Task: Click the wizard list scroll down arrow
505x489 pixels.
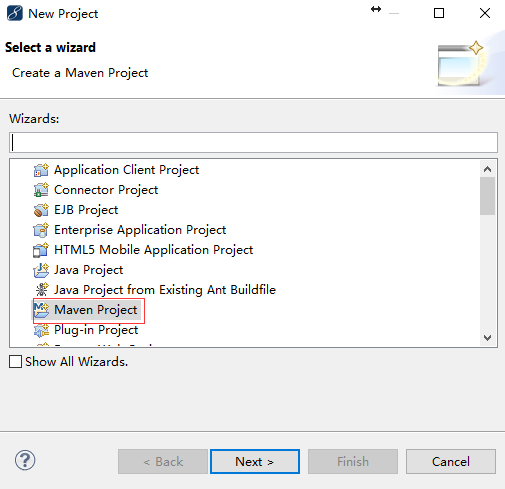Action: (x=487, y=338)
